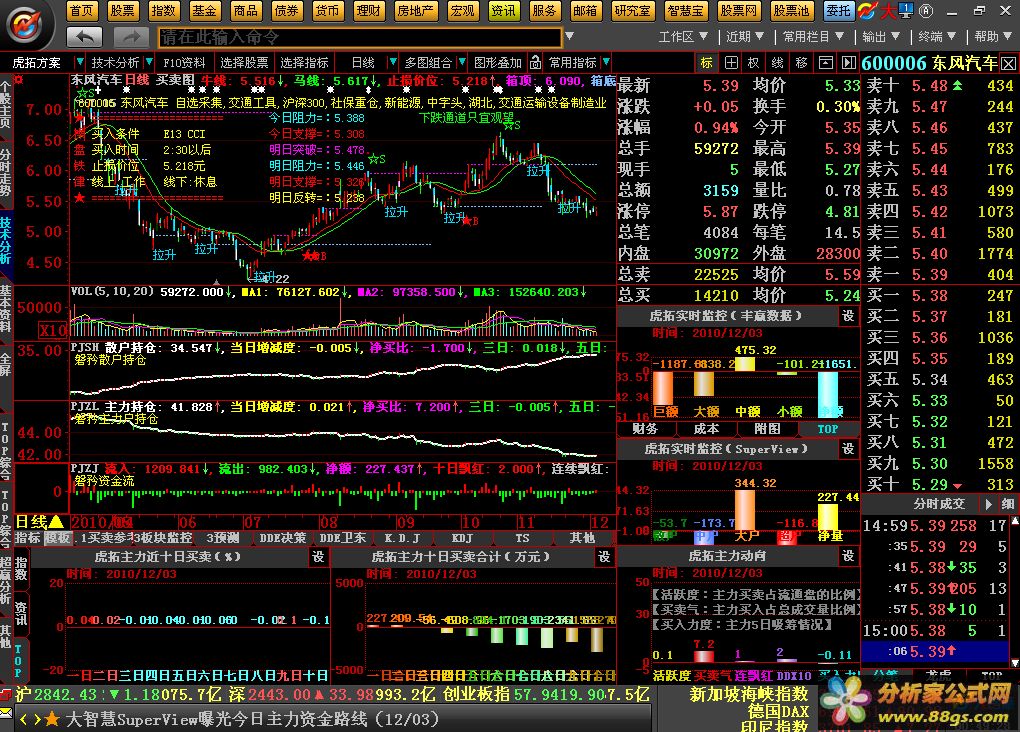Open the 研究室 top menu button
The width and height of the screenshot is (1020, 732).
pyautogui.click(x=632, y=10)
